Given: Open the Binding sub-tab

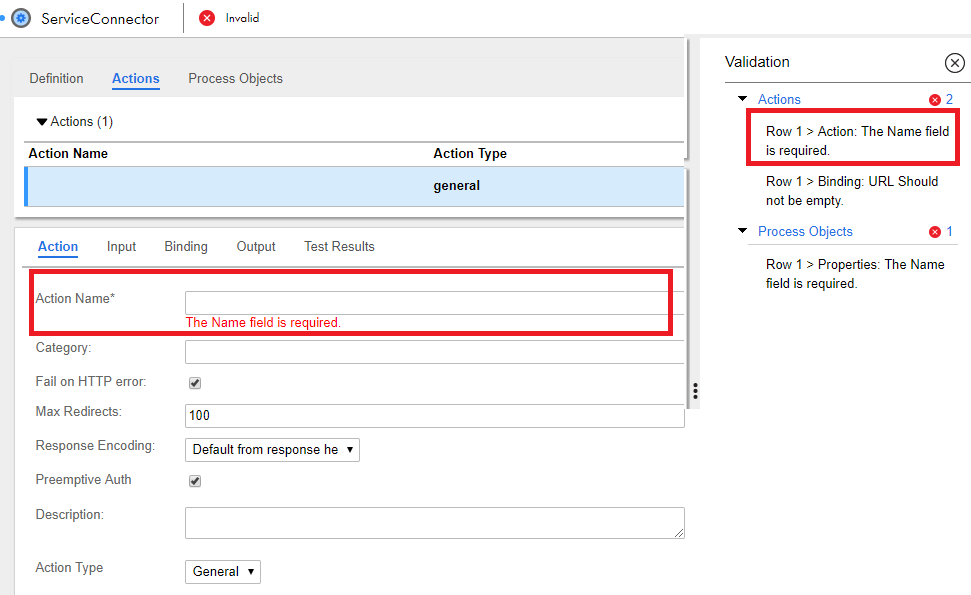Looking at the screenshot, I should pos(186,246).
